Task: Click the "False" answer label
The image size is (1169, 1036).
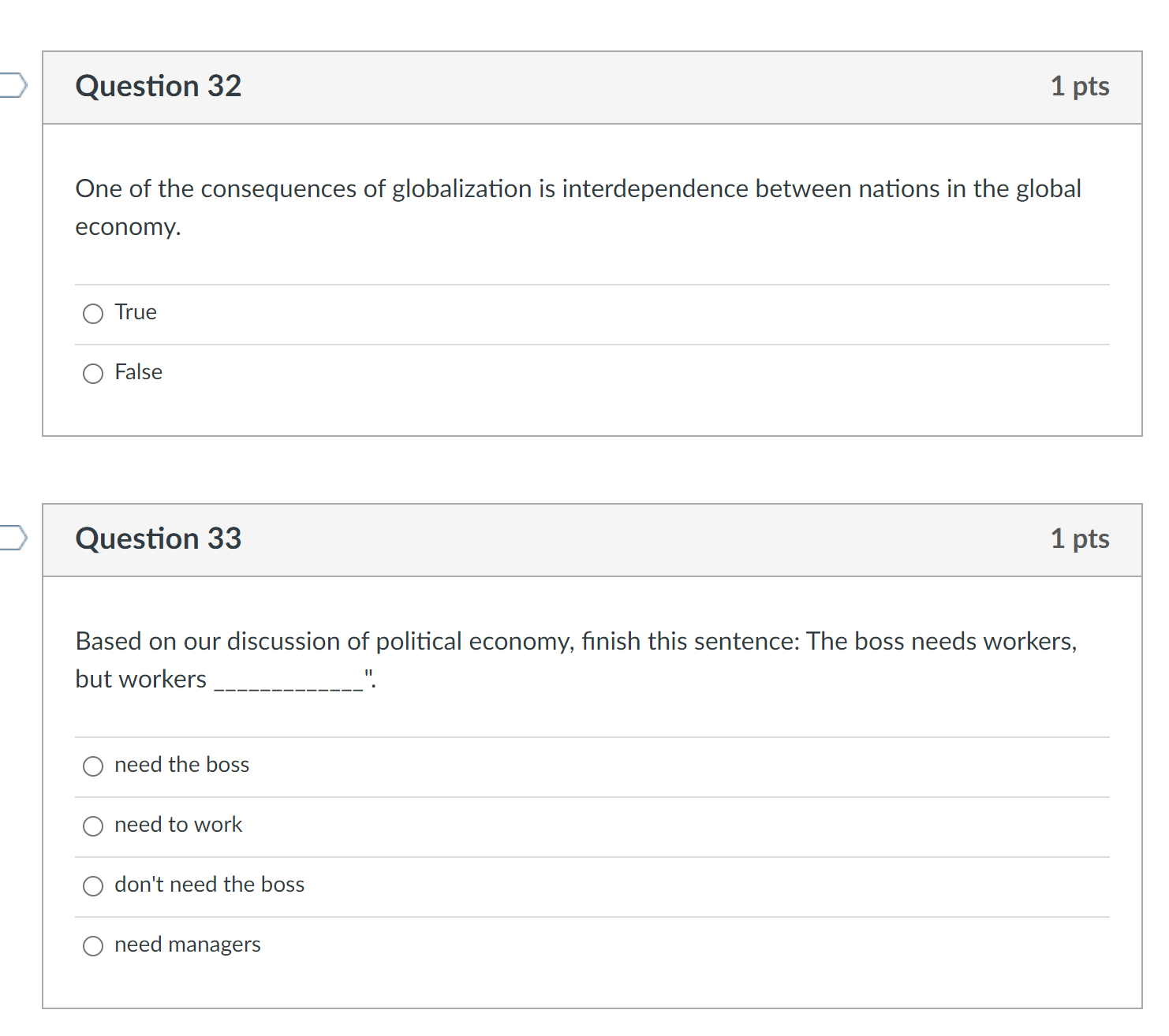Action: [x=139, y=372]
